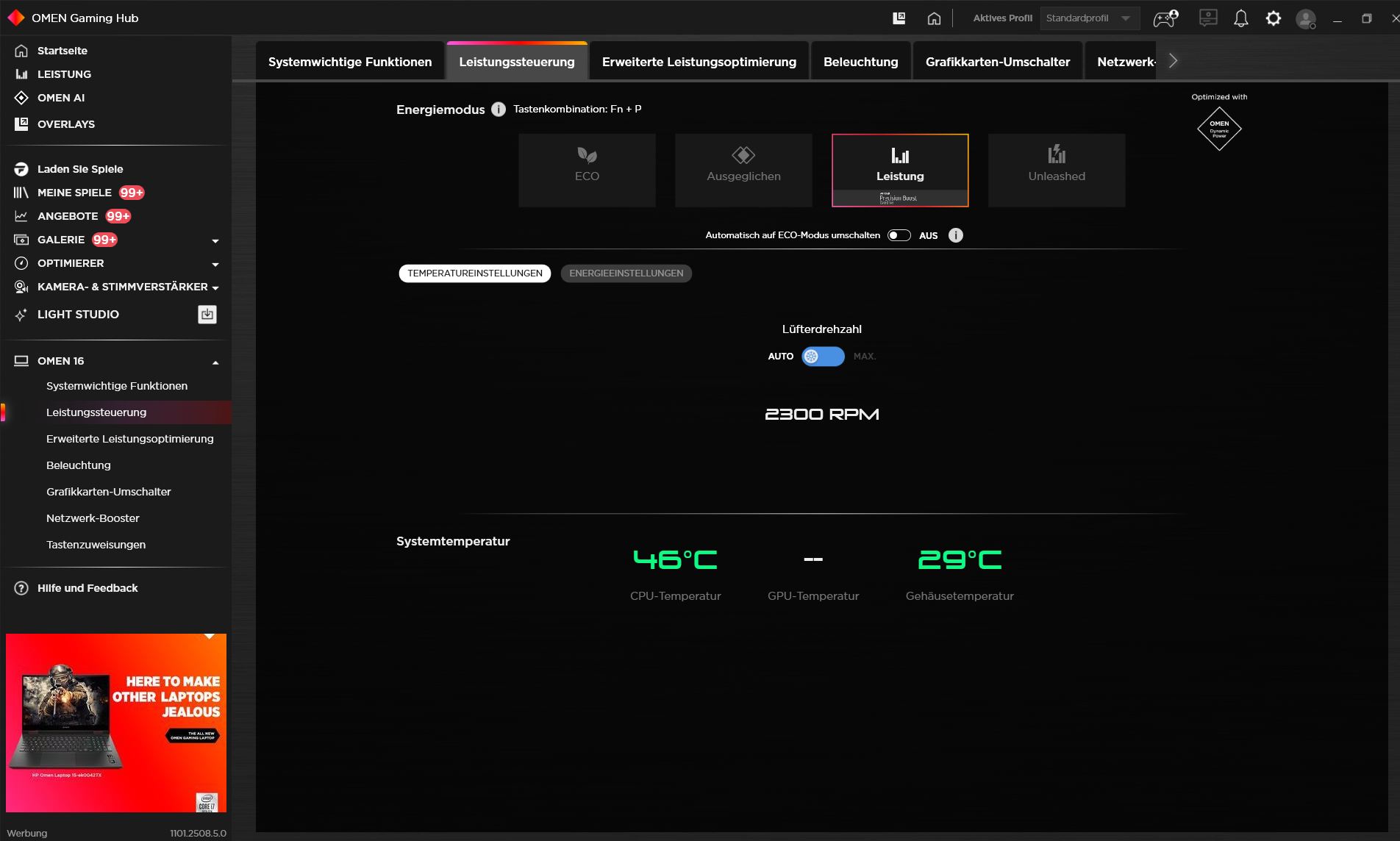Click the user profile avatar icon
Image resolution: width=1400 pixels, height=841 pixels.
pyautogui.click(x=1305, y=18)
